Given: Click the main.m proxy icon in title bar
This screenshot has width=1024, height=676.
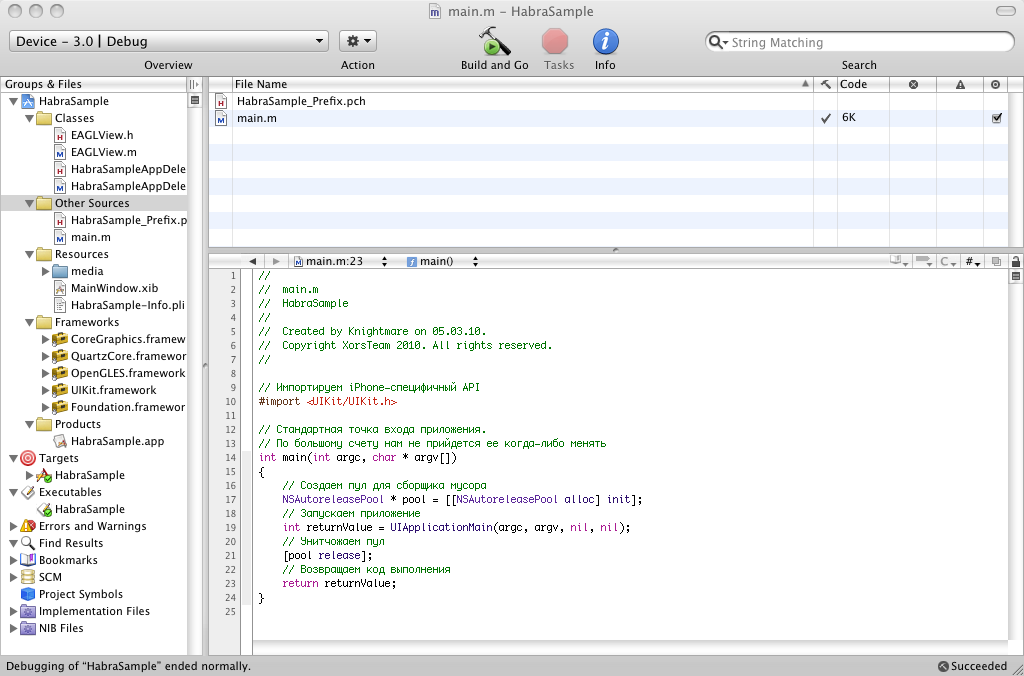Looking at the screenshot, I should [x=435, y=11].
